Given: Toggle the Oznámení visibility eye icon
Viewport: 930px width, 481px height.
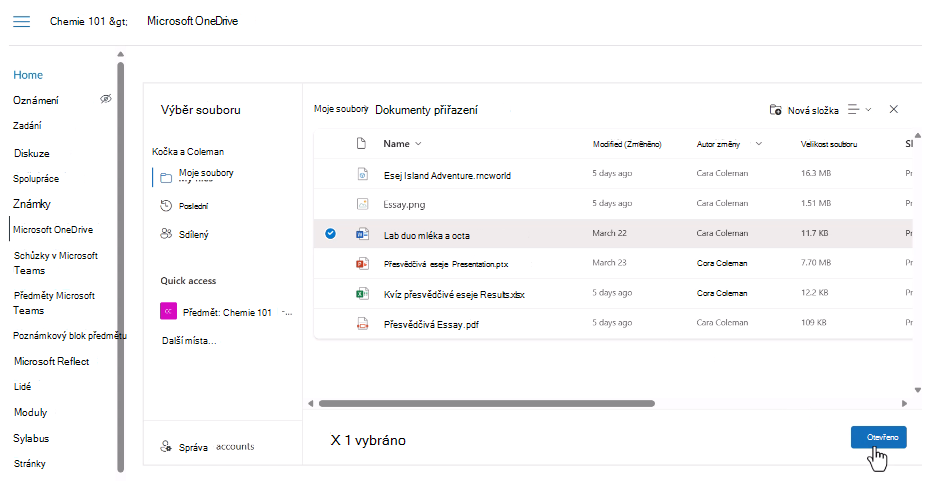Looking at the screenshot, I should coord(106,99).
